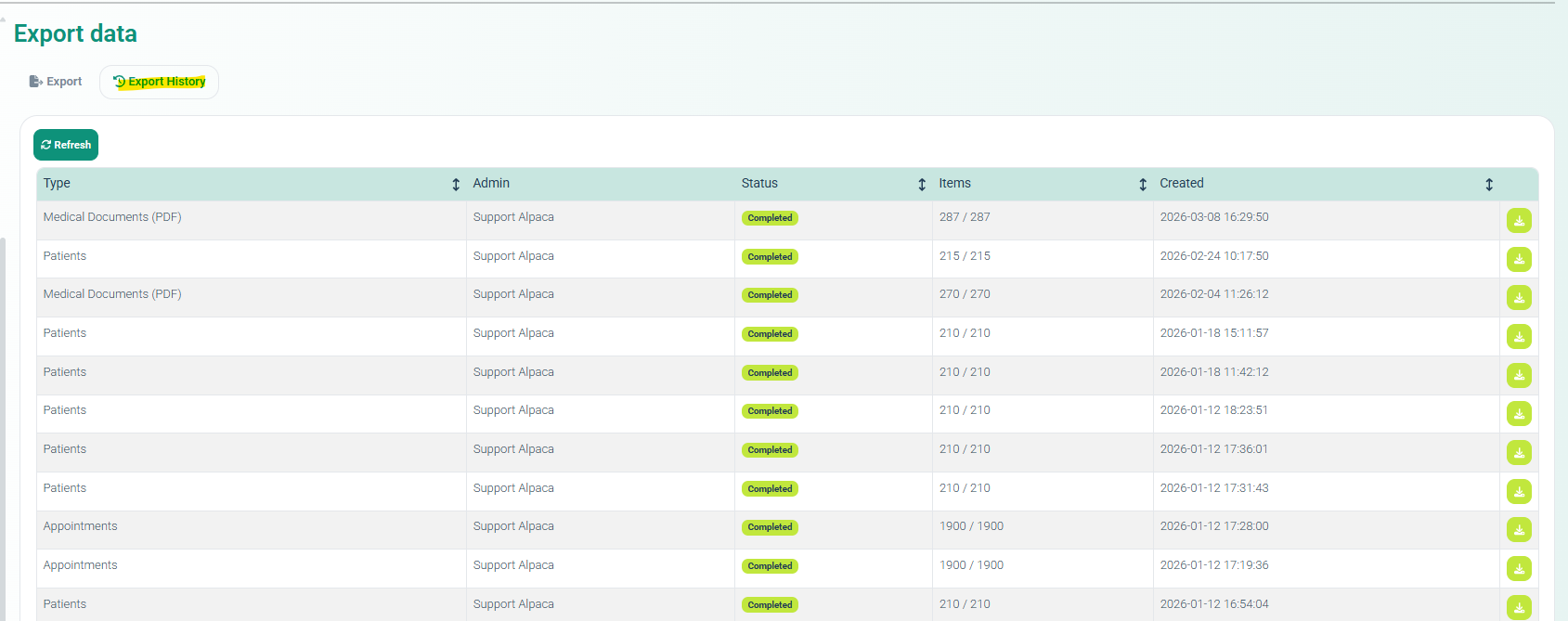Download the Medical Documents export from 2026-03-08
Screen dimensions: 1568x621
tap(1519, 221)
